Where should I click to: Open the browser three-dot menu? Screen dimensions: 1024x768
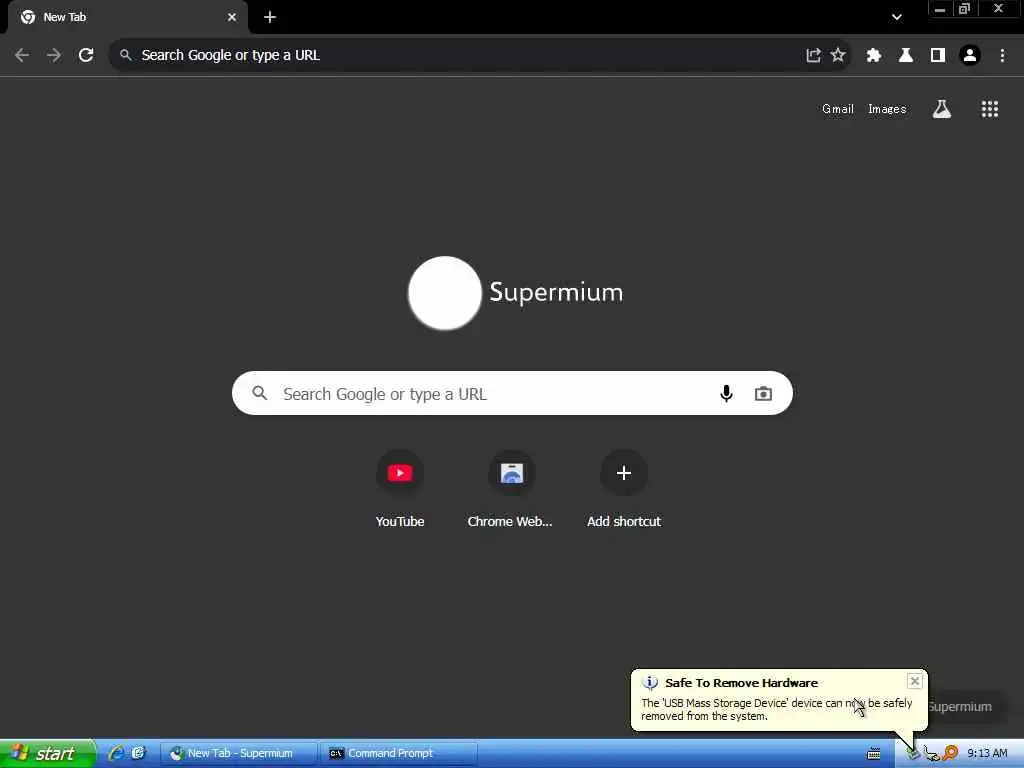pos(1002,55)
